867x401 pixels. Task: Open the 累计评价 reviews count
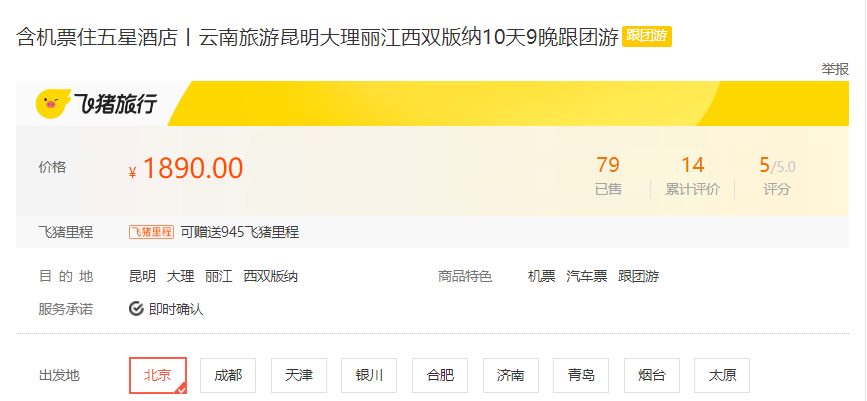point(692,176)
